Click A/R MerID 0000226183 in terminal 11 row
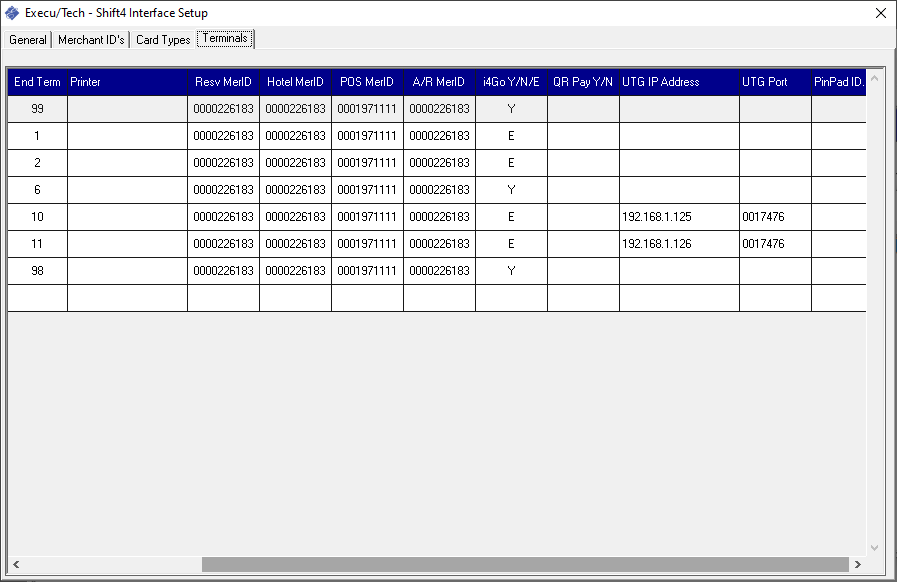Image resolution: width=897 pixels, height=582 pixels. point(439,243)
